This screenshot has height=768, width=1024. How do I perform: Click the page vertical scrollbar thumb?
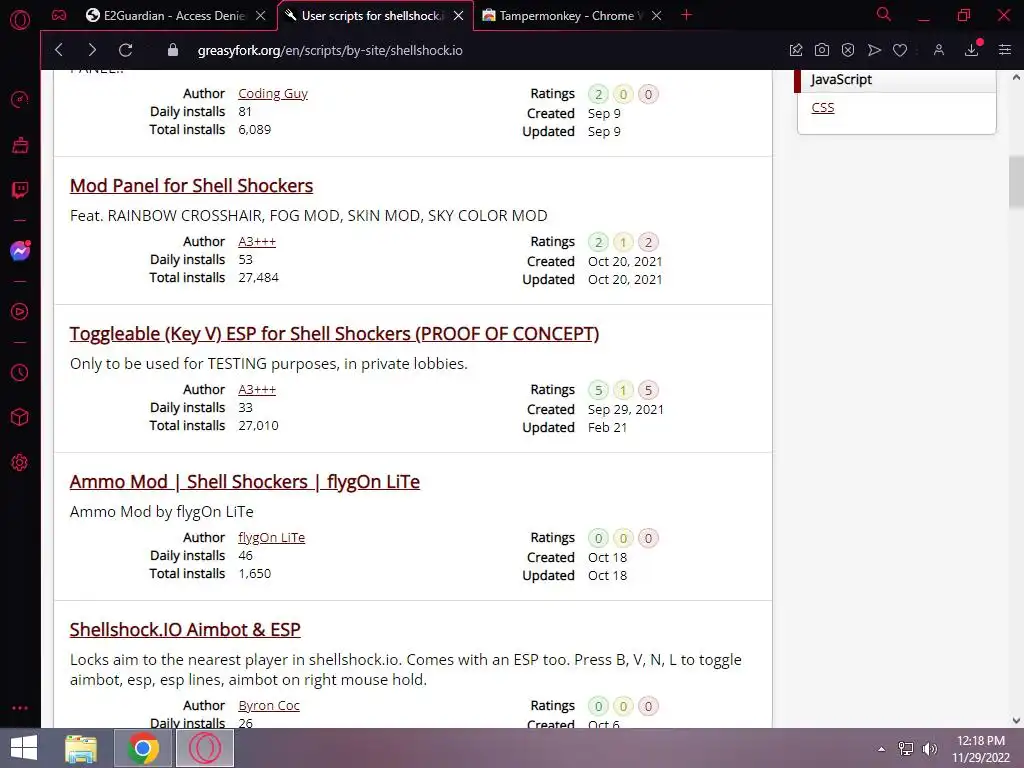[1016, 182]
